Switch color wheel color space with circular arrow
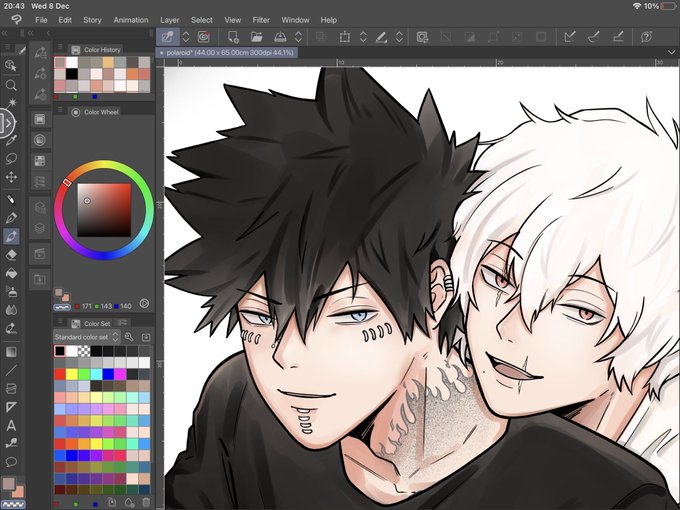This screenshot has height=510, width=680. point(144,304)
